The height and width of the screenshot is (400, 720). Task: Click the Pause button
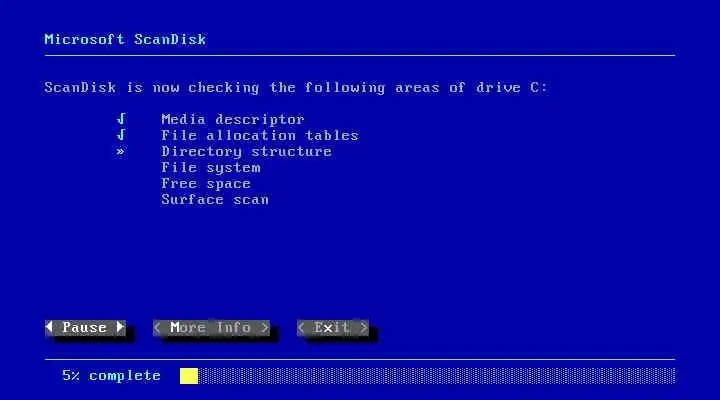click(85, 327)
